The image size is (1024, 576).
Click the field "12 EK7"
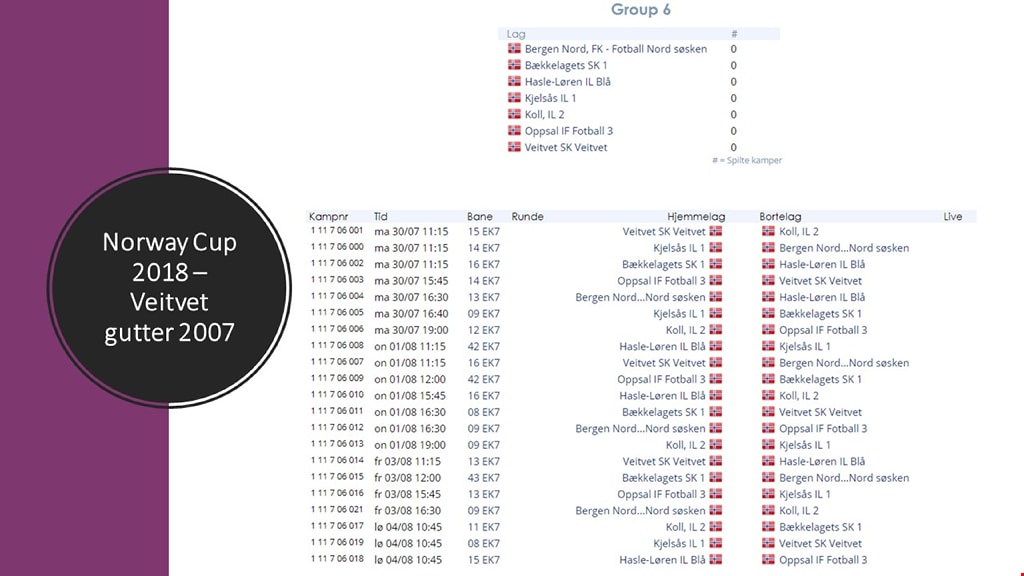click(484, 330)
